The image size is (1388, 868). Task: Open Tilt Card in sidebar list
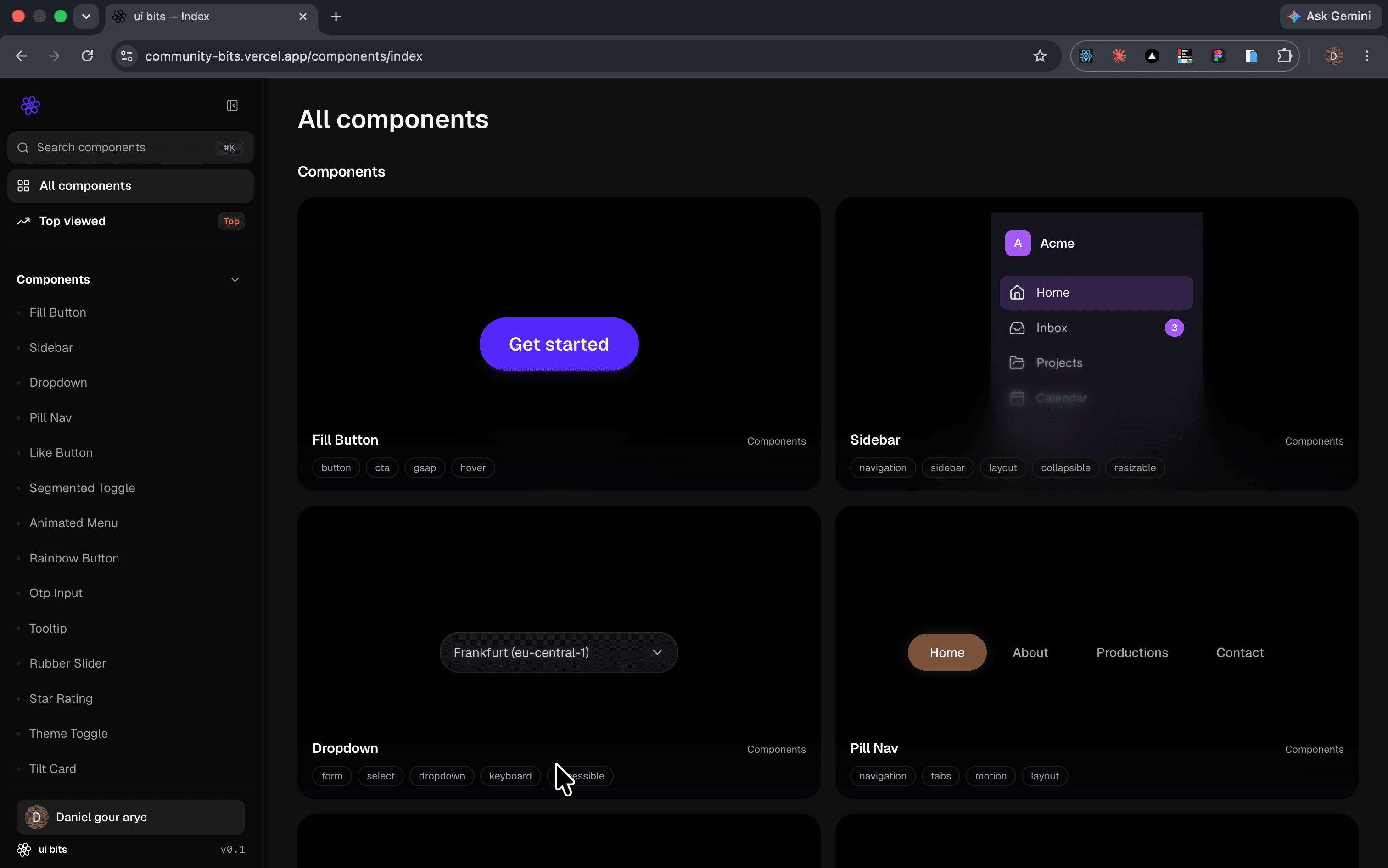[x=52, y=769]
